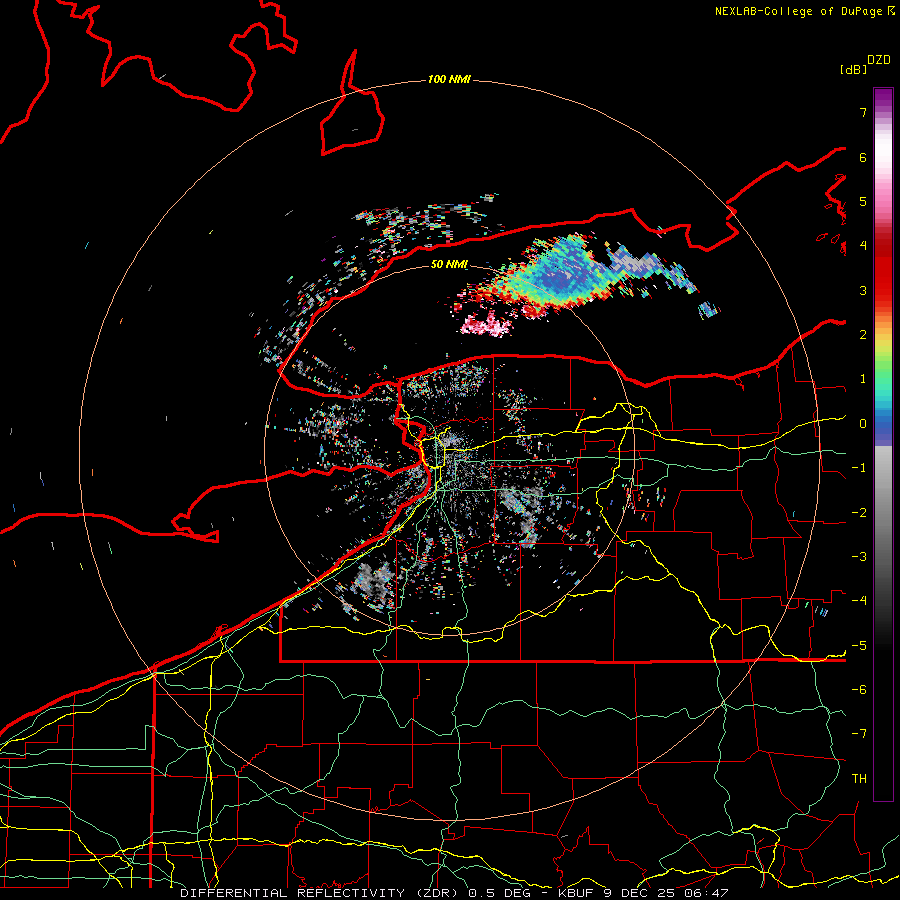
Task: Click the gray band of the color bar
Action: 883,494
